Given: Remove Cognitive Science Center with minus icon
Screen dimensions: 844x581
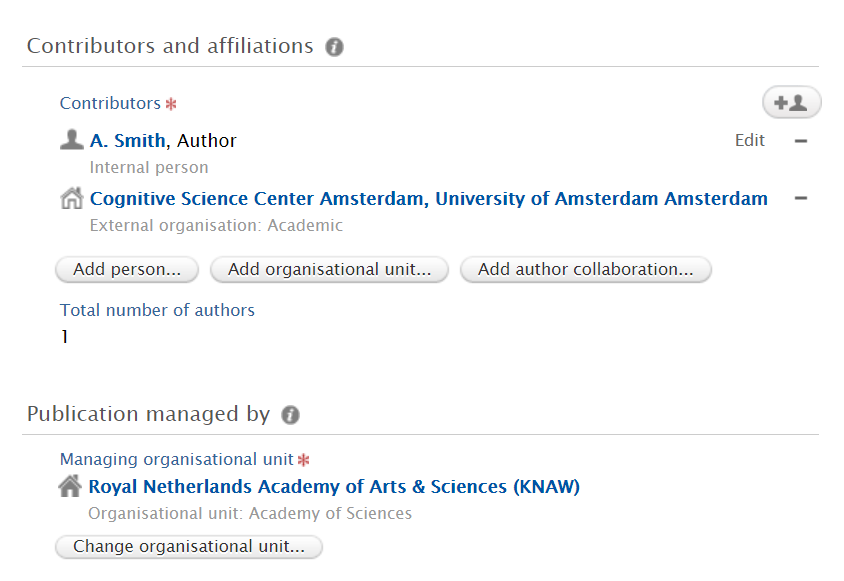Looking at the screenshot, I should [x=800, y=198].
